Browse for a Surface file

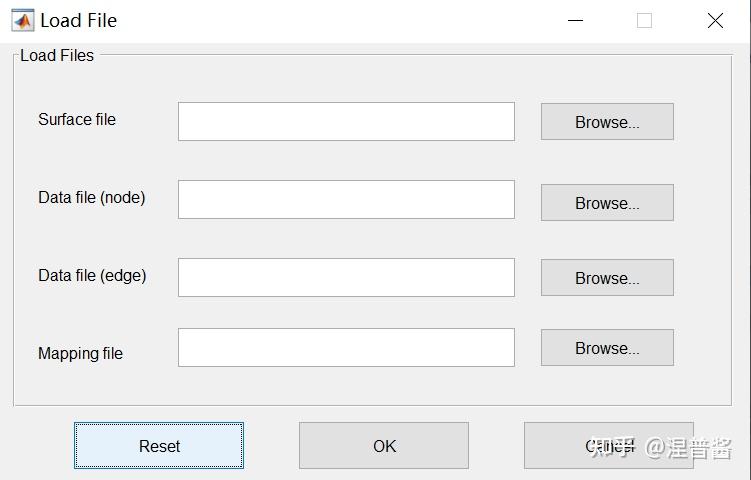click(x=607, y=122)
